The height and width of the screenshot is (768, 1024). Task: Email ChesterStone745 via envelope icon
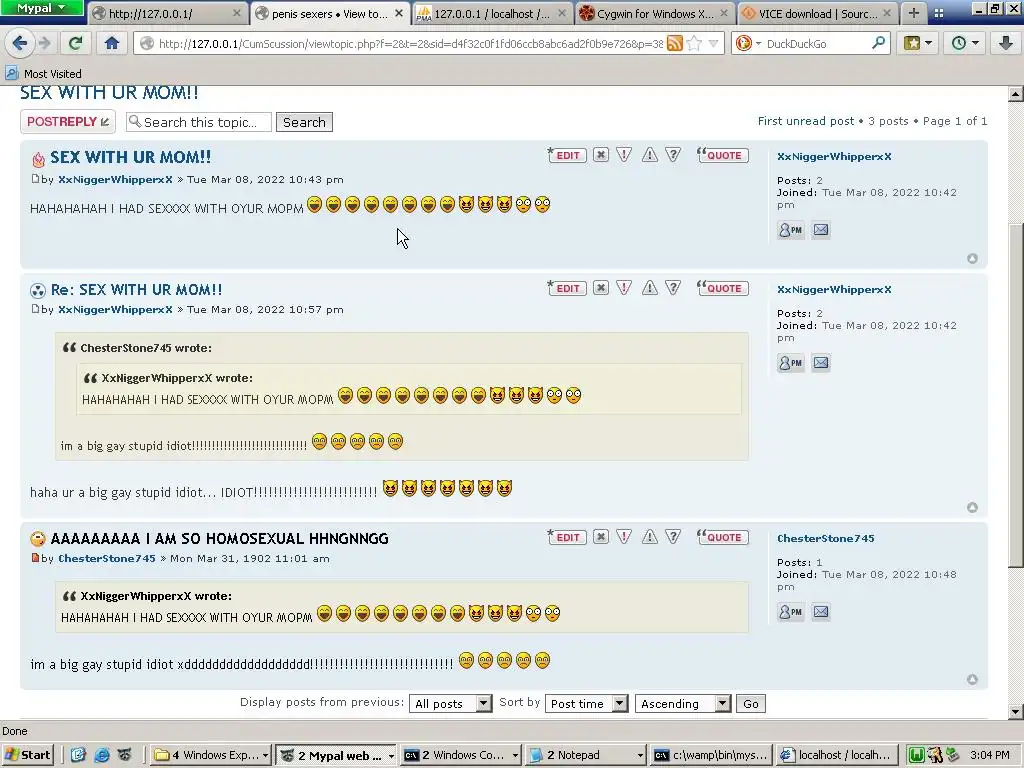click(821, 612)
